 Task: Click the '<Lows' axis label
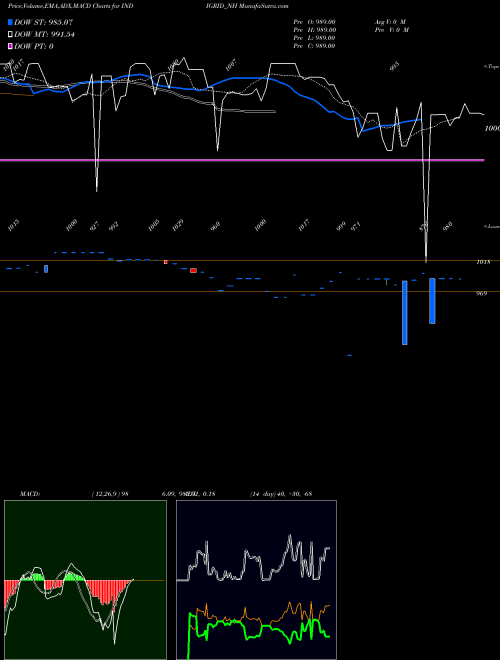pyautogui.click(x=492, y=226)
